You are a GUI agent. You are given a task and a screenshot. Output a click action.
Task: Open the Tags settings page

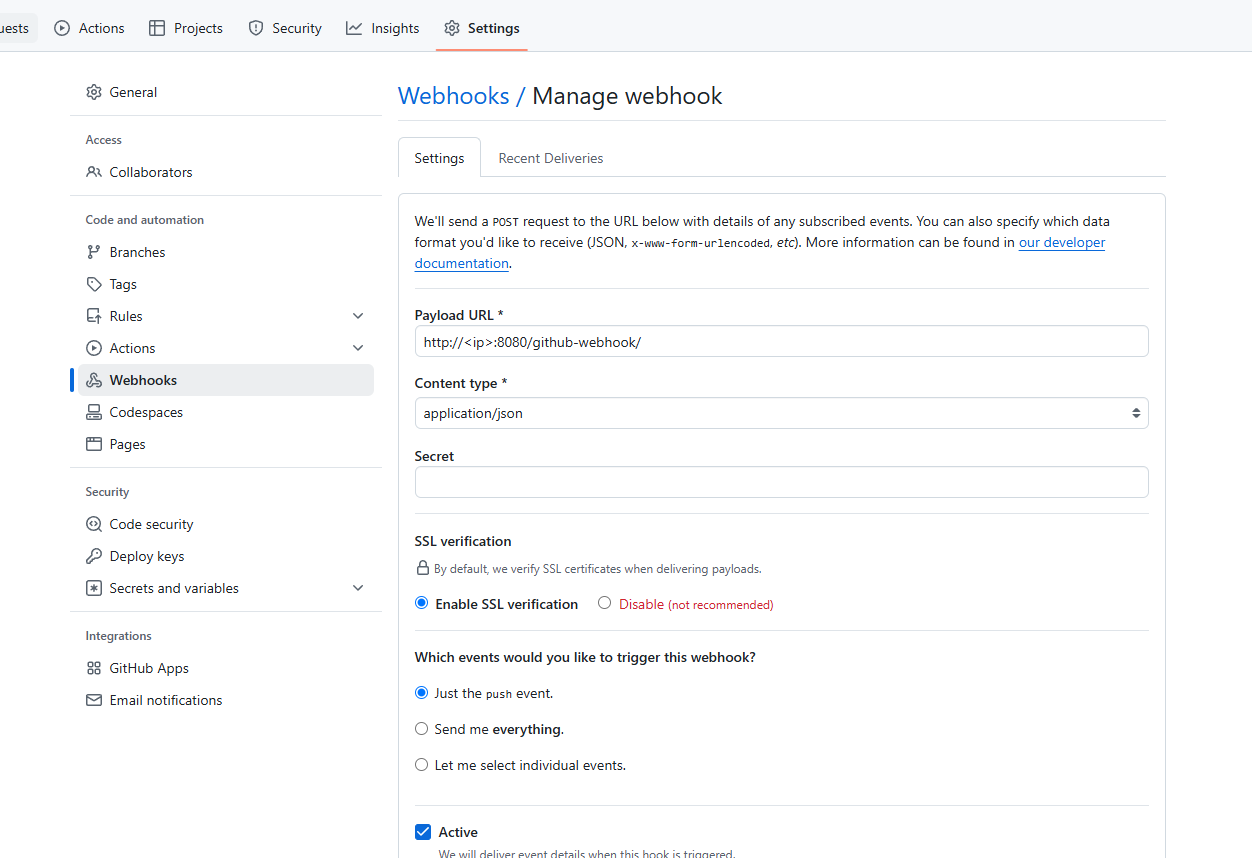pyautogui.click(x=226, y=284)
